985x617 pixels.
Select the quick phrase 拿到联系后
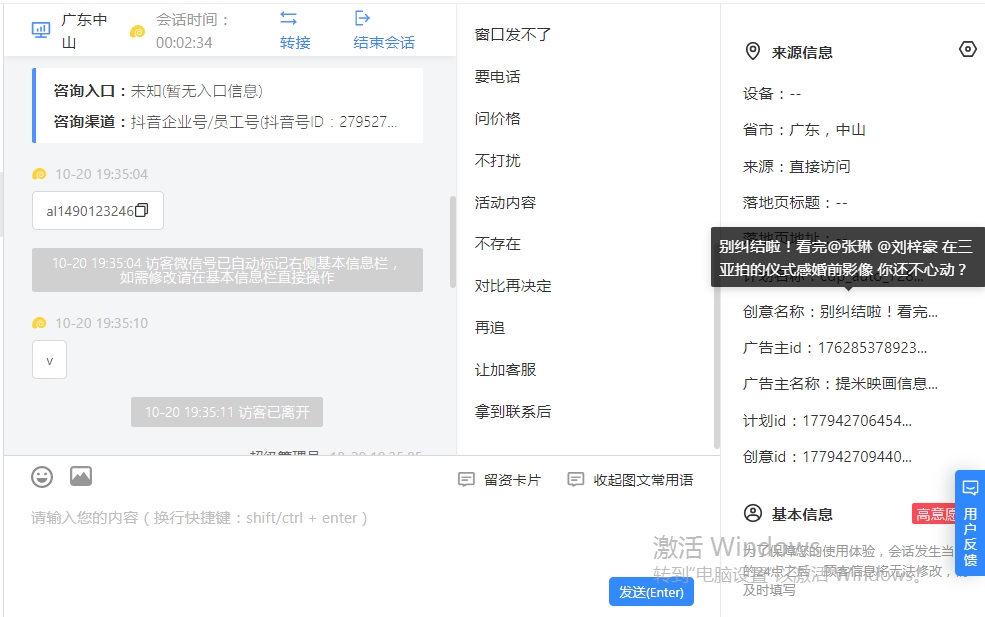pyautogui.click(x=513, y=412)
